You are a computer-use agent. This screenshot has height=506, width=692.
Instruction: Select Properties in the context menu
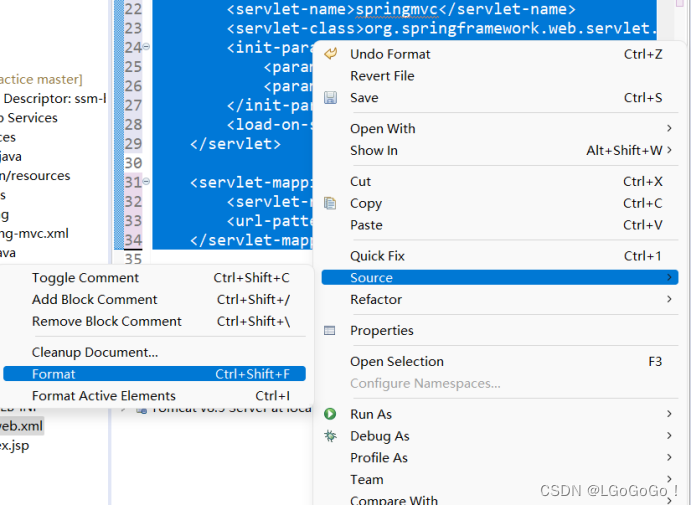coord(500,330)
